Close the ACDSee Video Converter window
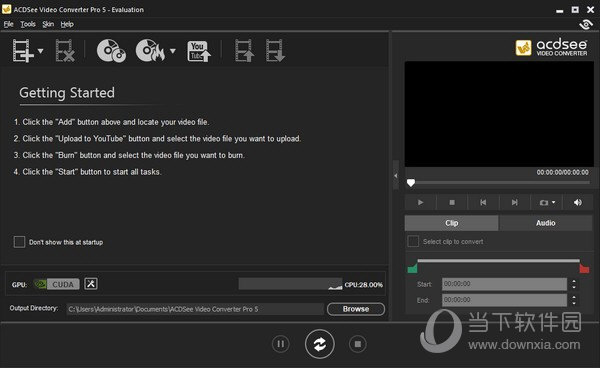 [x=590, y=10]
